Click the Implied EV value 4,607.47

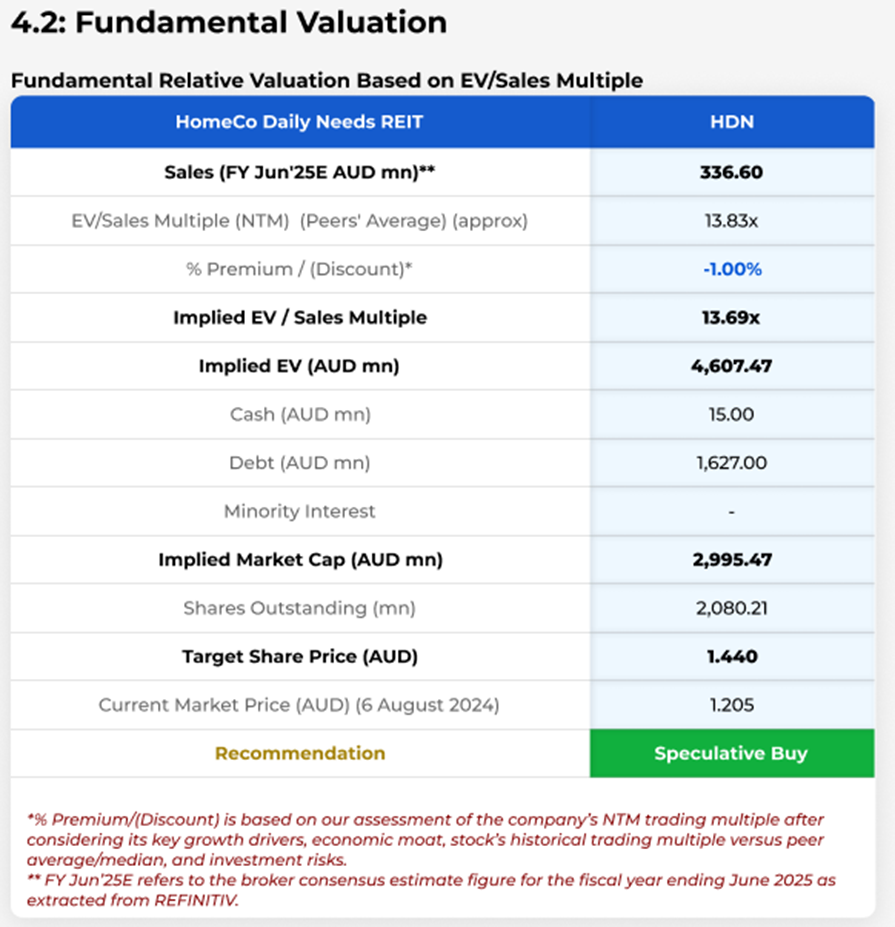click(731, 366)
